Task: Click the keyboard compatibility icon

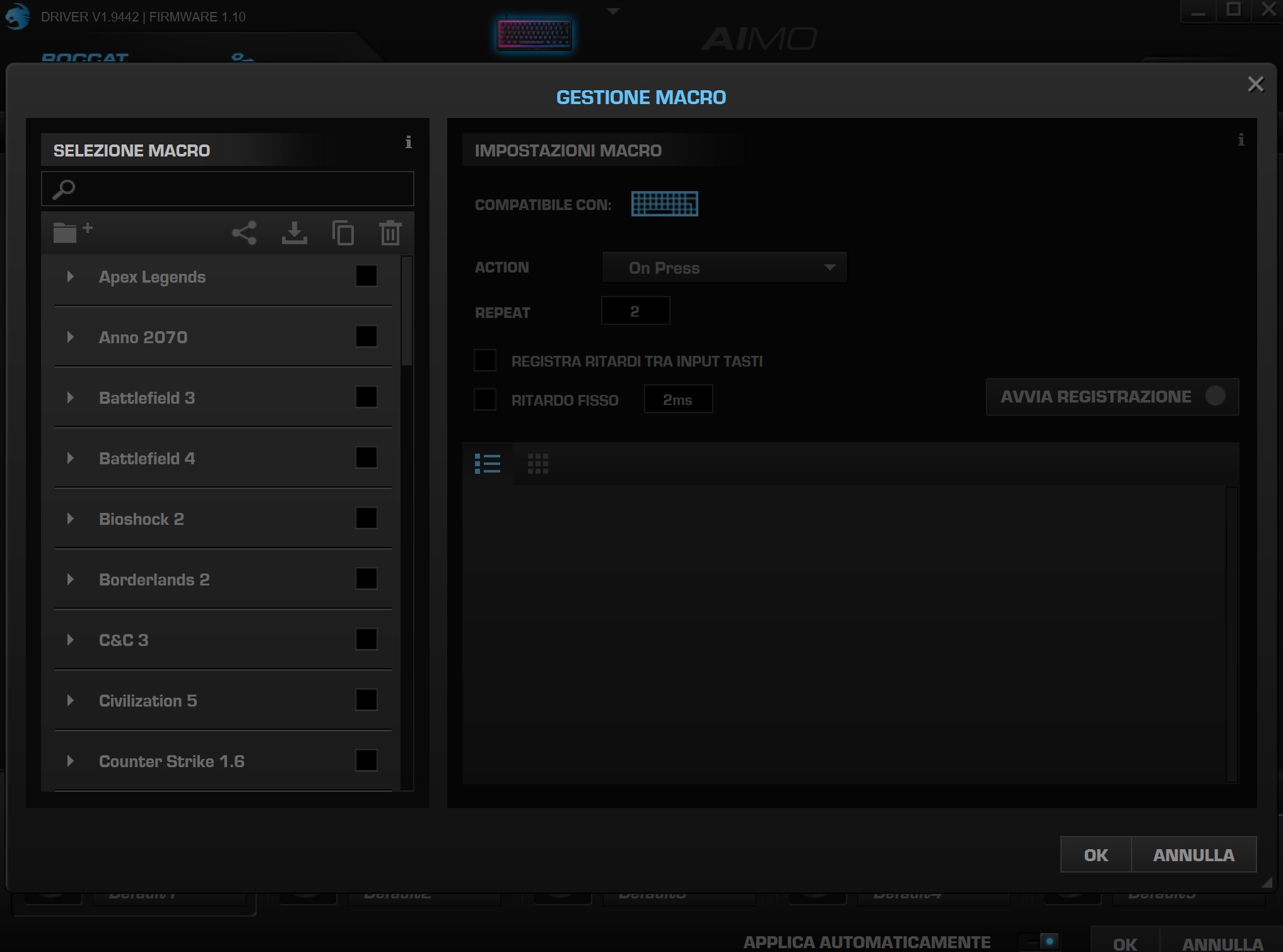Action: (x=664, y=204)
